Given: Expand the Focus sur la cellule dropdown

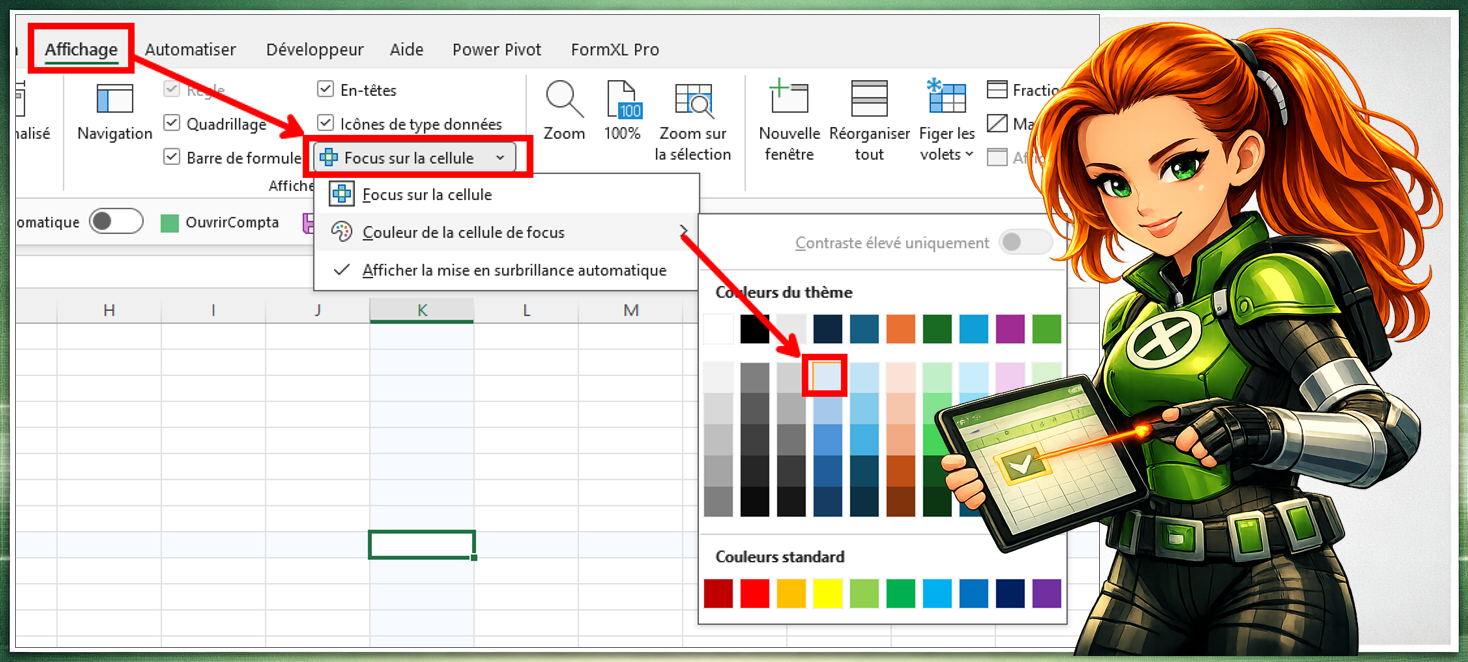Looking at the screenshot, I should pyautogui.click(x=500, y=158).
